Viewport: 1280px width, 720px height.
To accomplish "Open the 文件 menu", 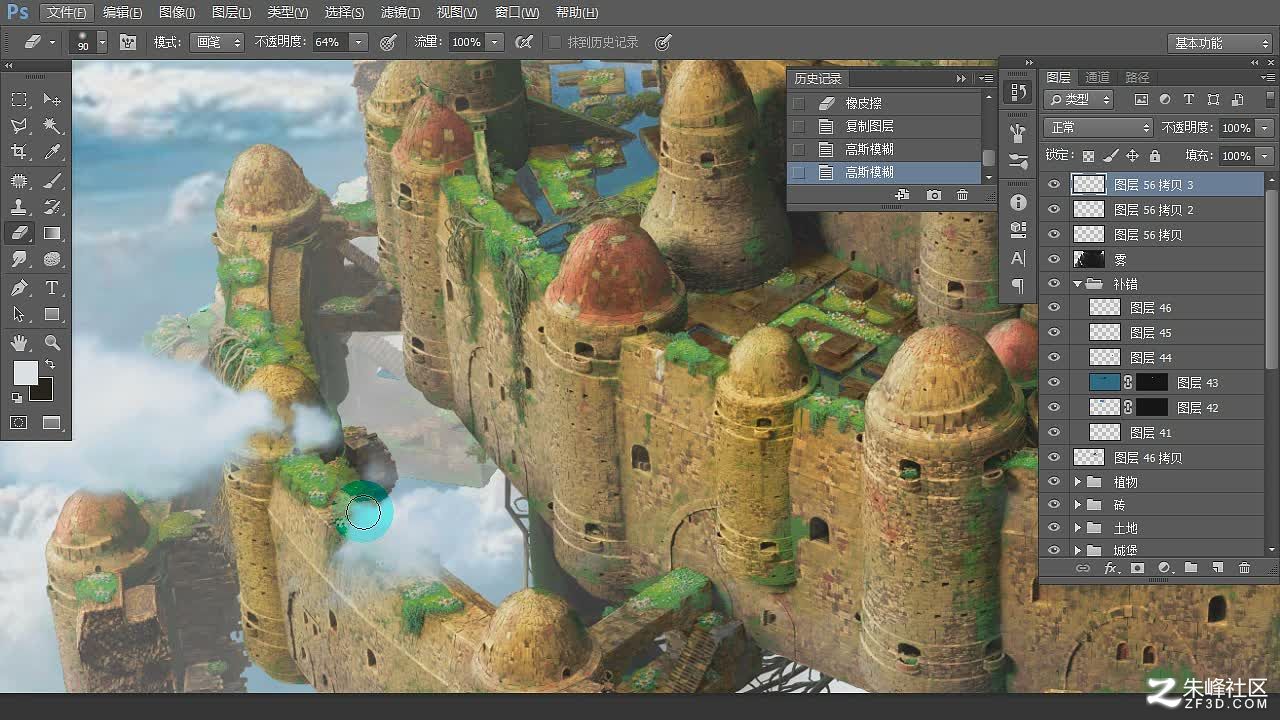I will pos(67,13).
